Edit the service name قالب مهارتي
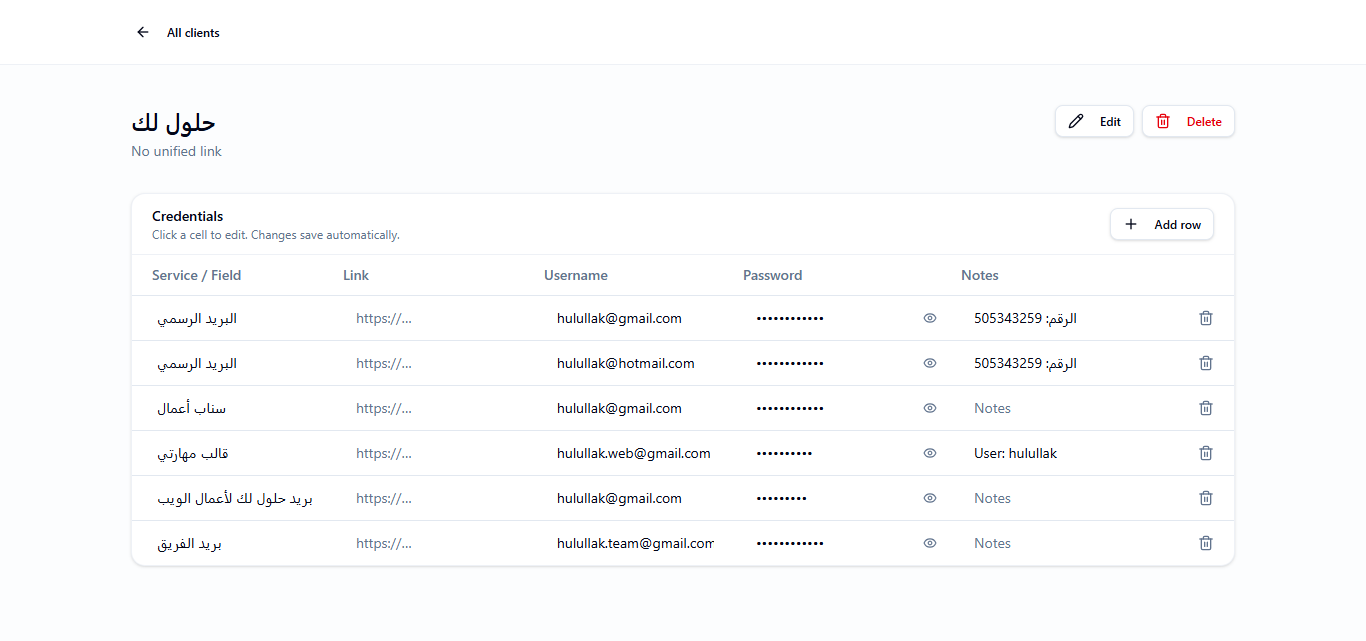Viewport: 1366px width, 641px height. [235, 453]
